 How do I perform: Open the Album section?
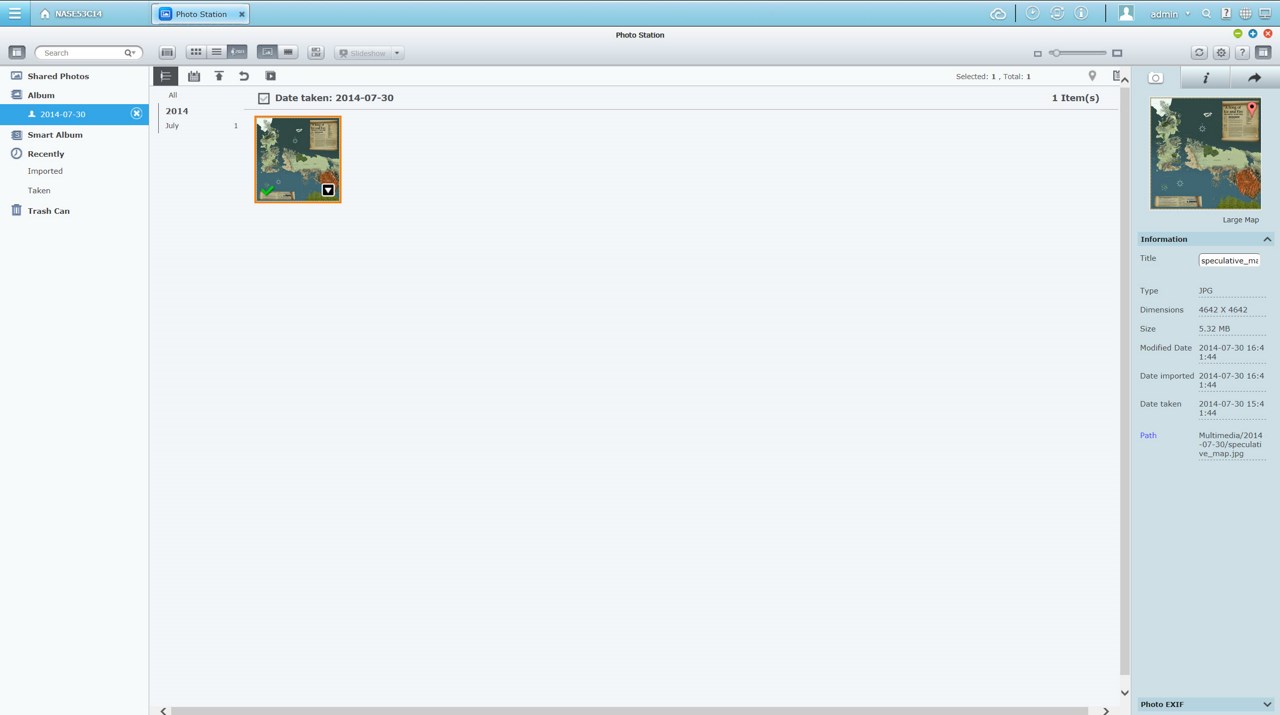(41, 95)
